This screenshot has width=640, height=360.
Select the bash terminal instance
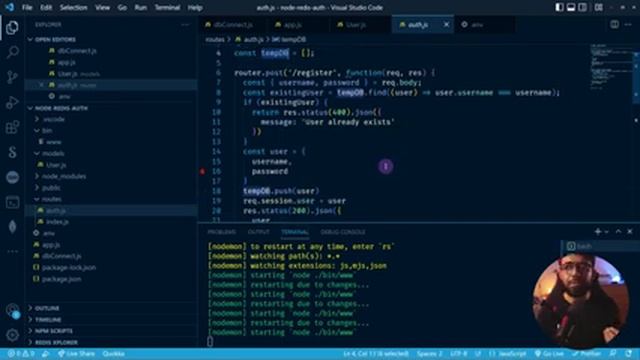(600, 246)
